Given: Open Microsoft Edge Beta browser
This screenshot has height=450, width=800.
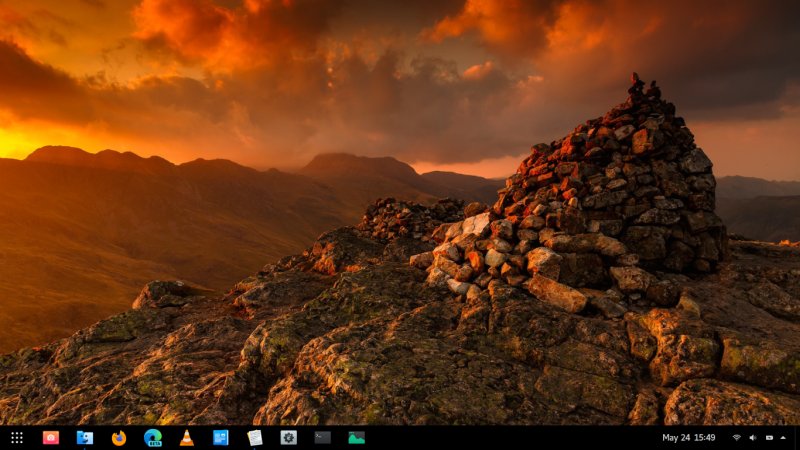Looking at the screenshot, I should [153, 438].
